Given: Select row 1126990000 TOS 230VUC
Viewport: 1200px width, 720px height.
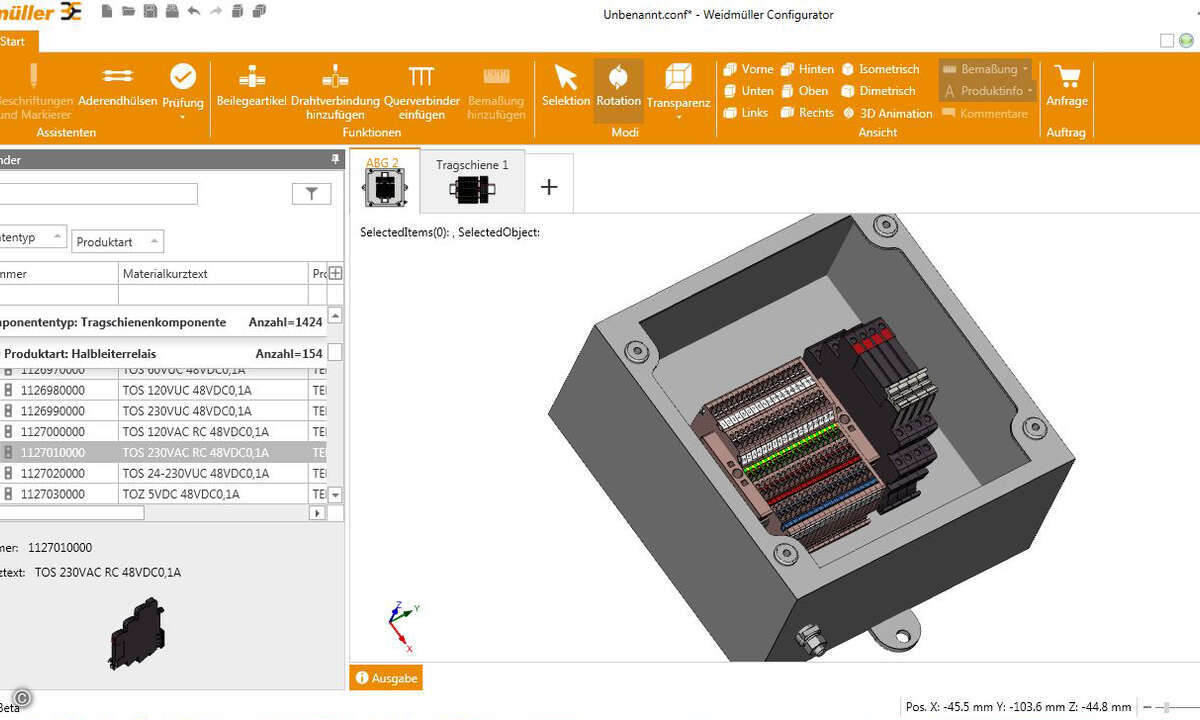Looking at the screenshot, I should [x=163, y=411].
